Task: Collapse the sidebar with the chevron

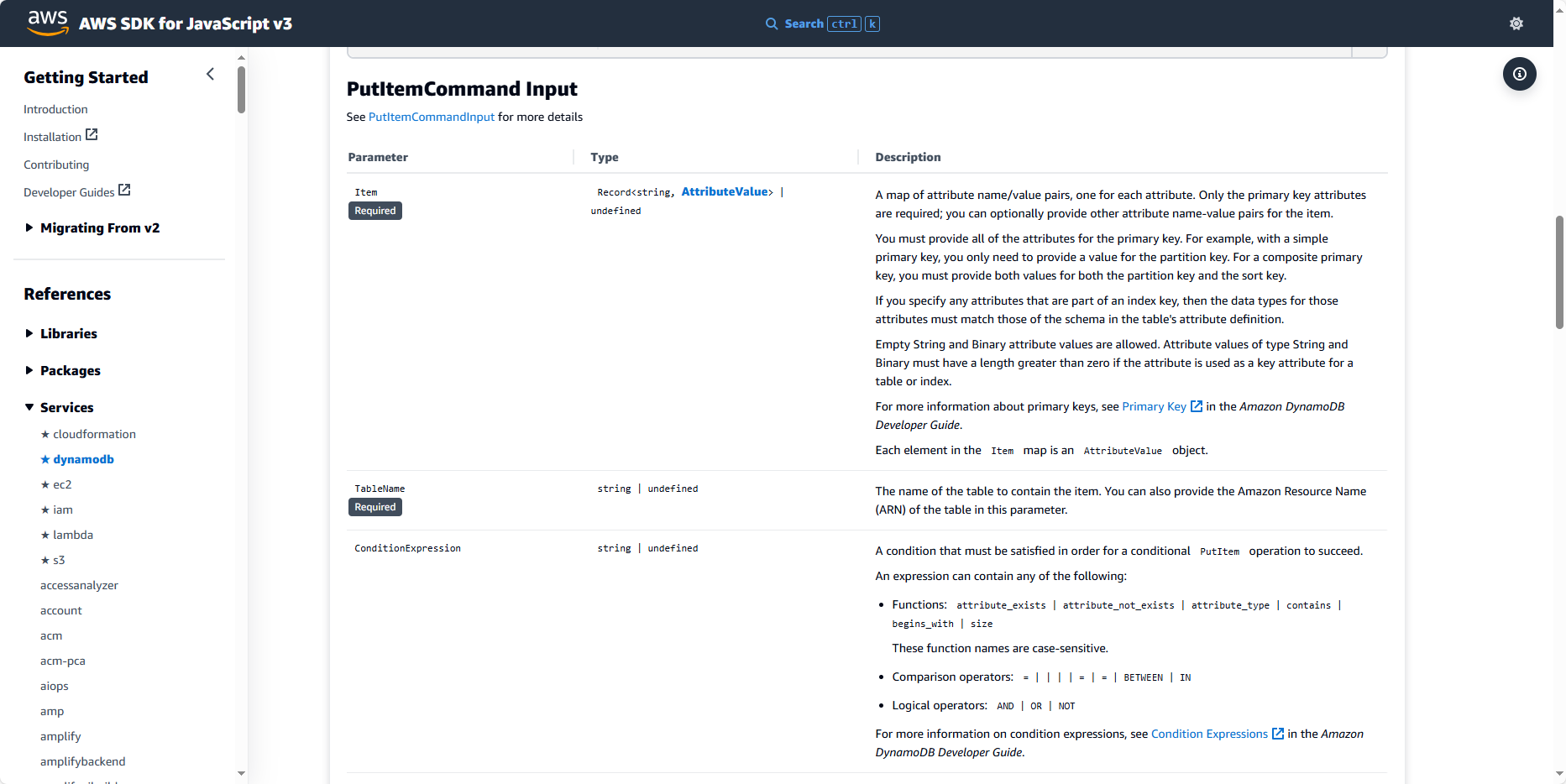Action: [210, 74]
